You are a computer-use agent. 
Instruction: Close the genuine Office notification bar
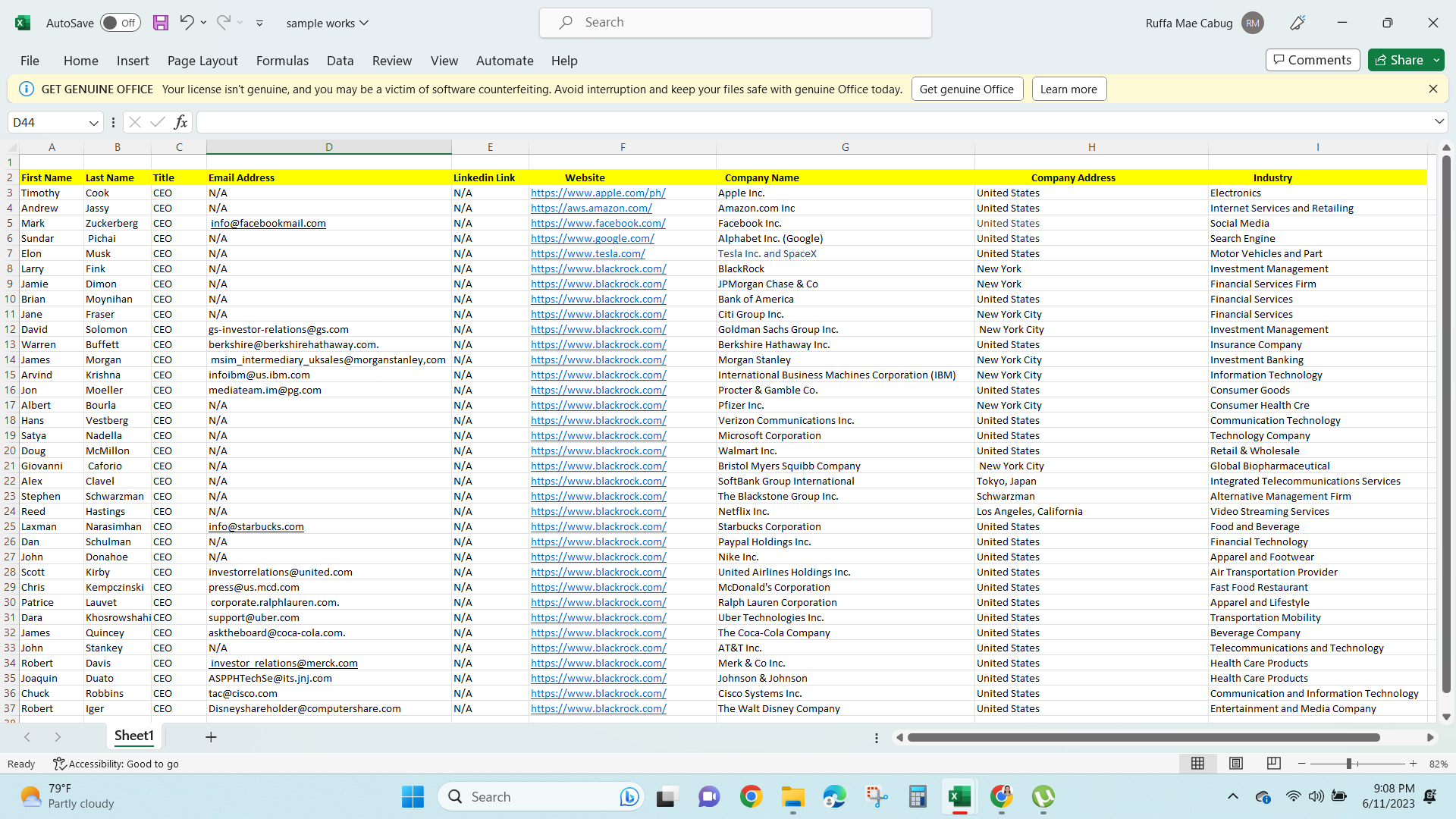point(1433,89)
